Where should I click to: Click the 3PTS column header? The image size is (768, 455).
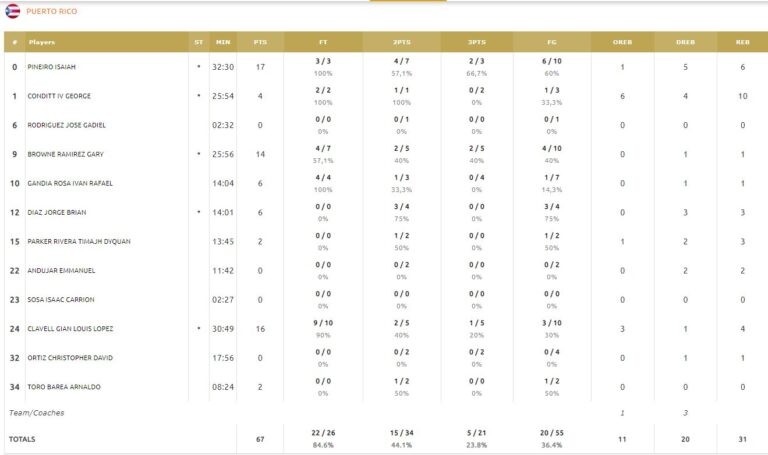[477, 42]
